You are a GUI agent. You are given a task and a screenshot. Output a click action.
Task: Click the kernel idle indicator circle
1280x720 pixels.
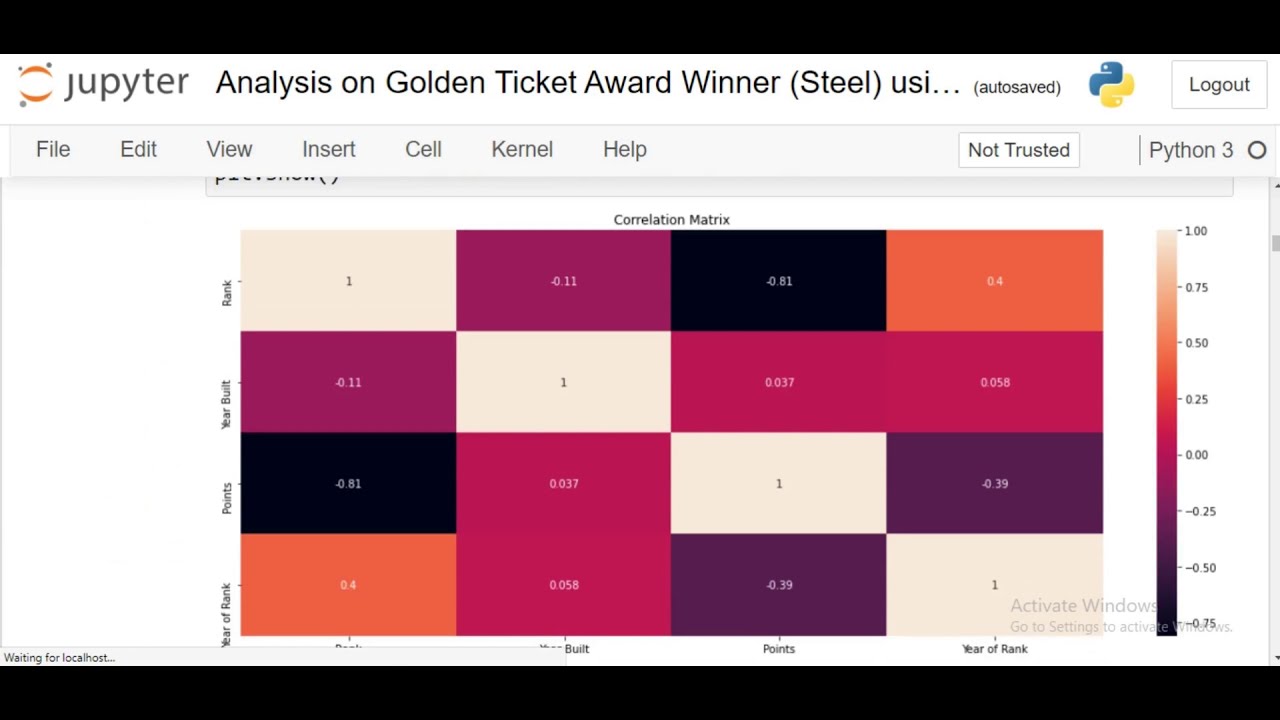(x=1257, y=150)
